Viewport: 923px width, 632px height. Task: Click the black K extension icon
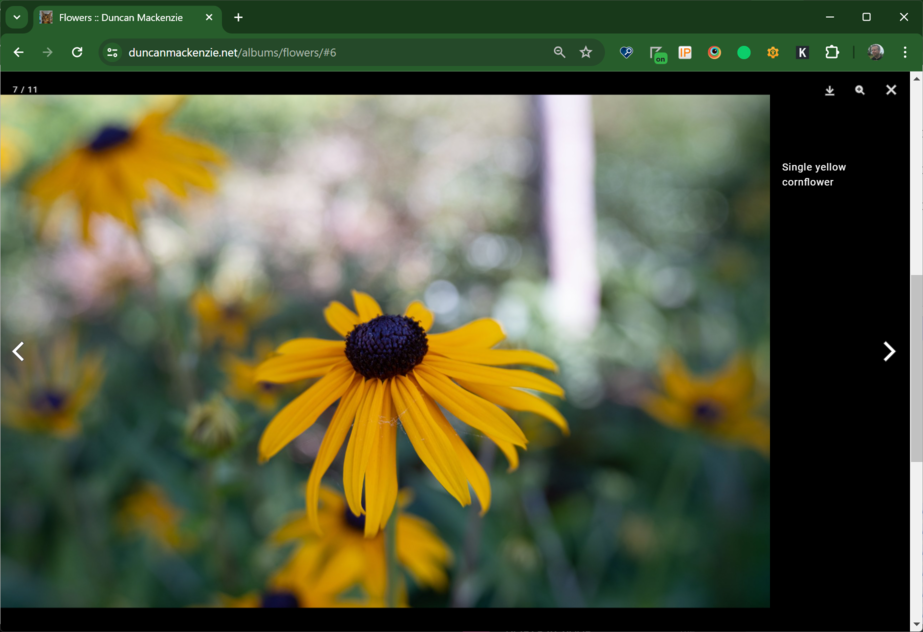(x=802, y=53)
